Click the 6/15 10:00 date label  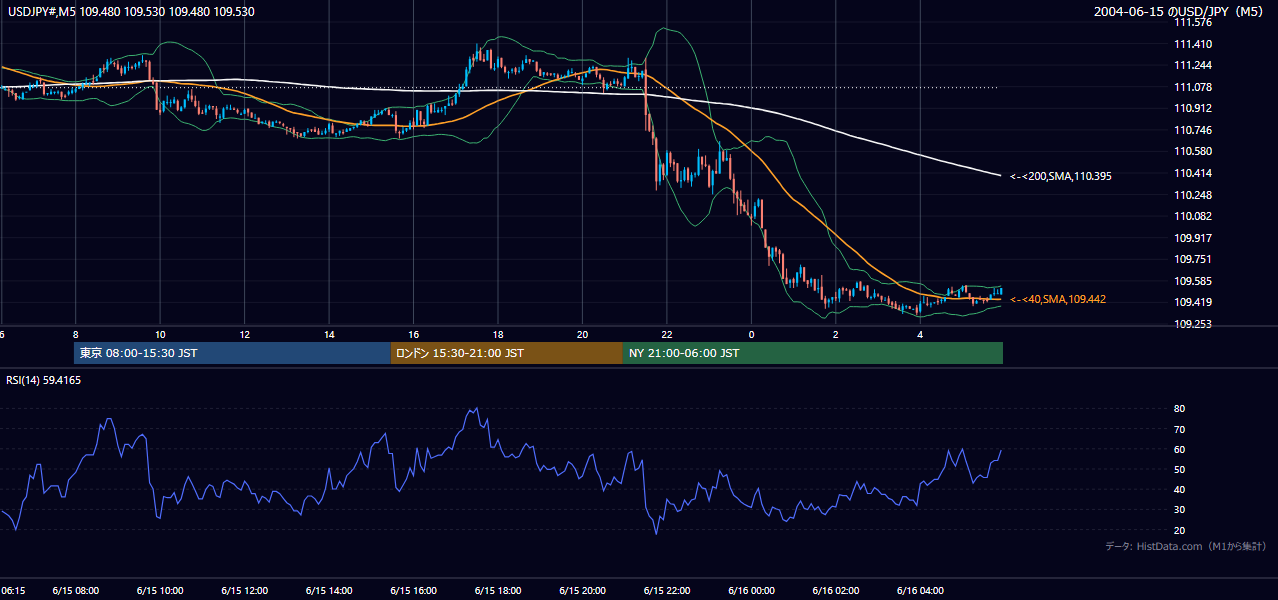click(x=159, y=591)
